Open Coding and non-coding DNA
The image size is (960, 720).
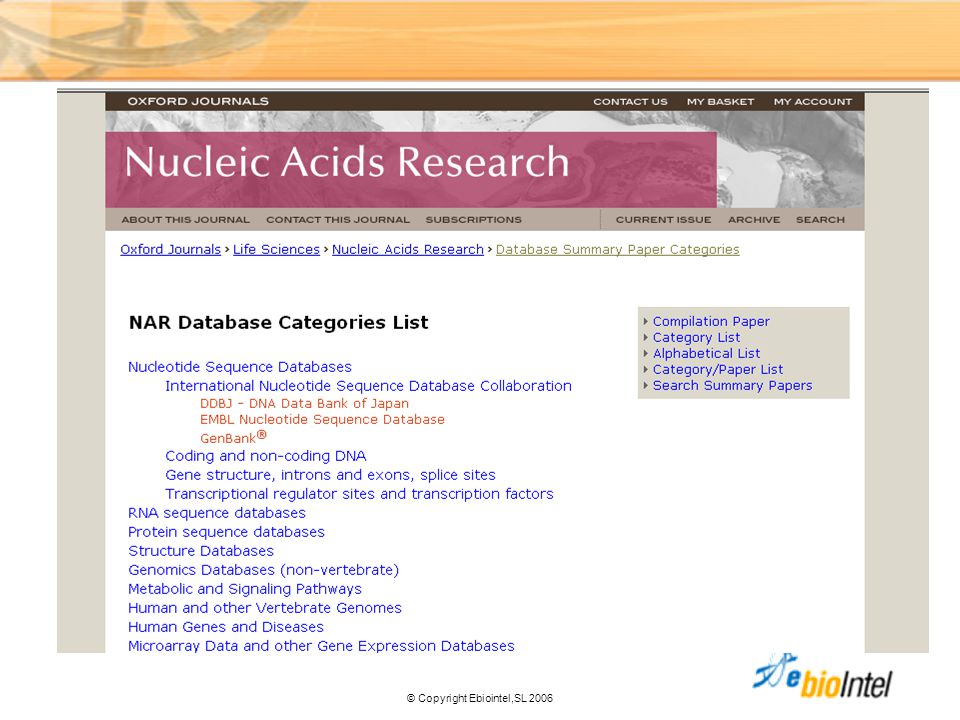coord(266,456)
